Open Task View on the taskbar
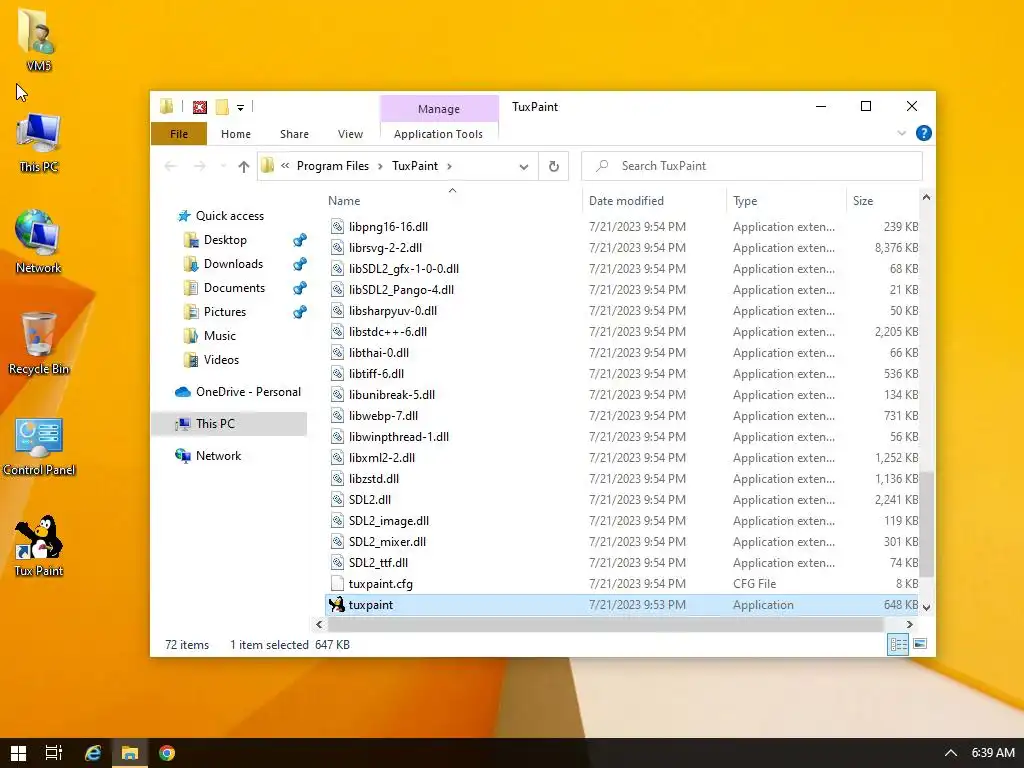This screenshot has height=768, width=1024. pyautogui.click(x=54, y=753)
